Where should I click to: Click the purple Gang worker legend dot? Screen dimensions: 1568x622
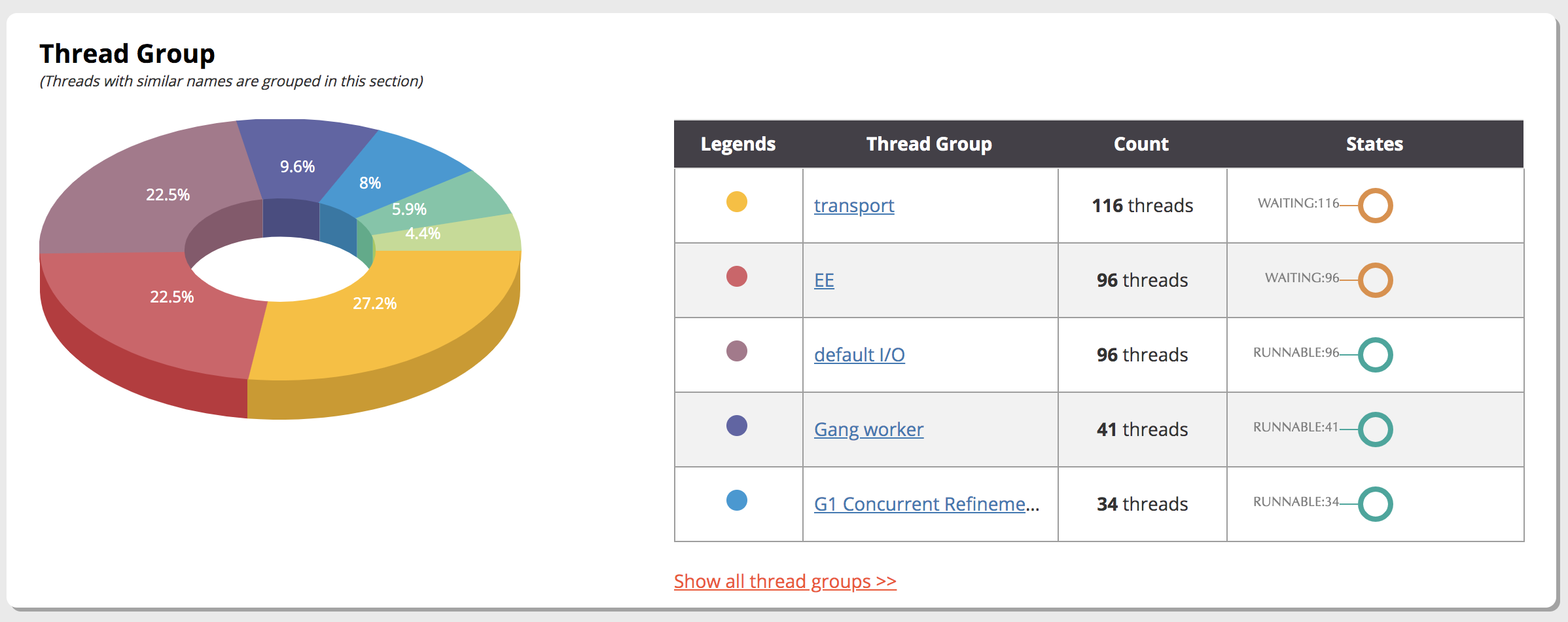pos(737,426)
